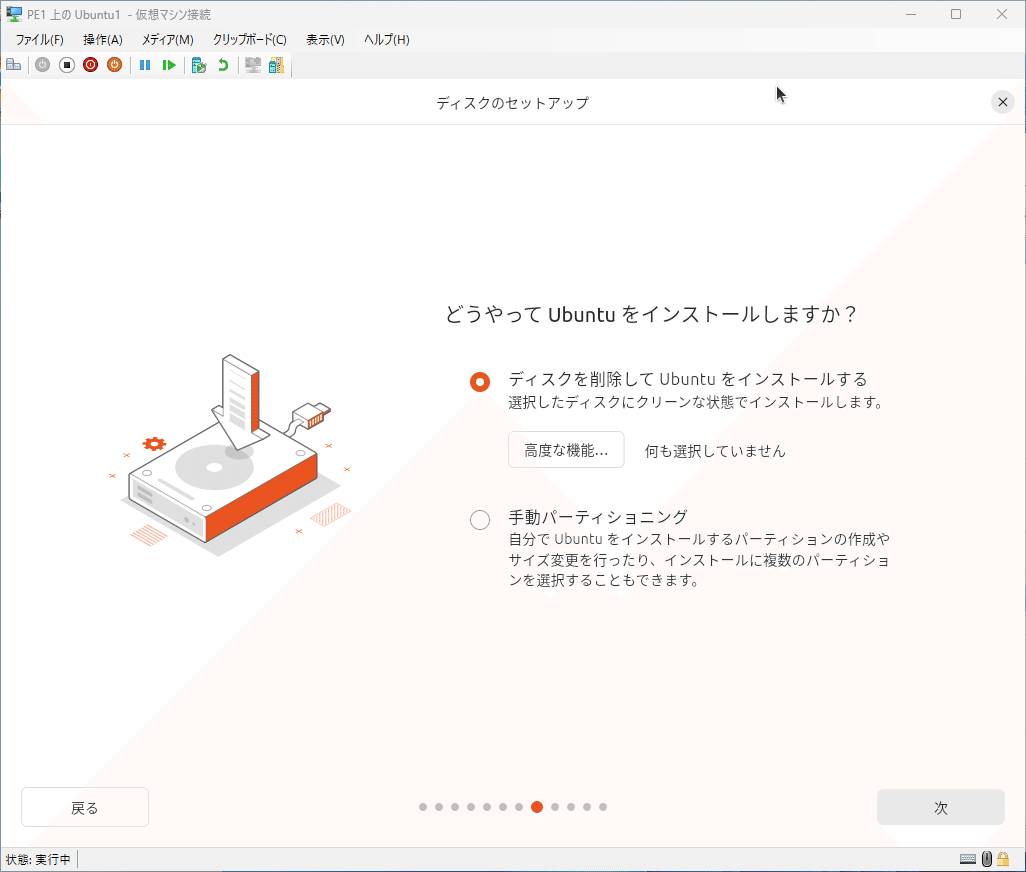Shut down the VM with the red power icon
1026x872 pixels.
click(90, 65)
